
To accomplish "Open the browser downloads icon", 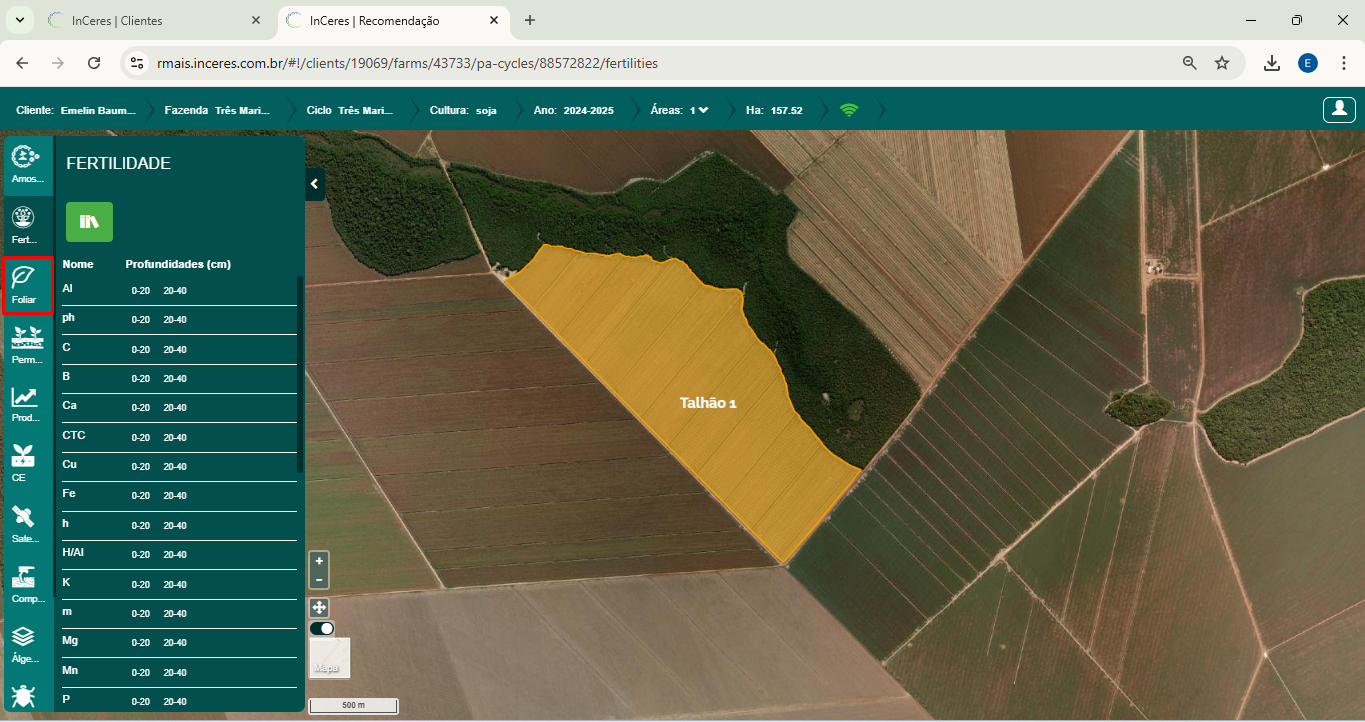I will click(1272, 63).
